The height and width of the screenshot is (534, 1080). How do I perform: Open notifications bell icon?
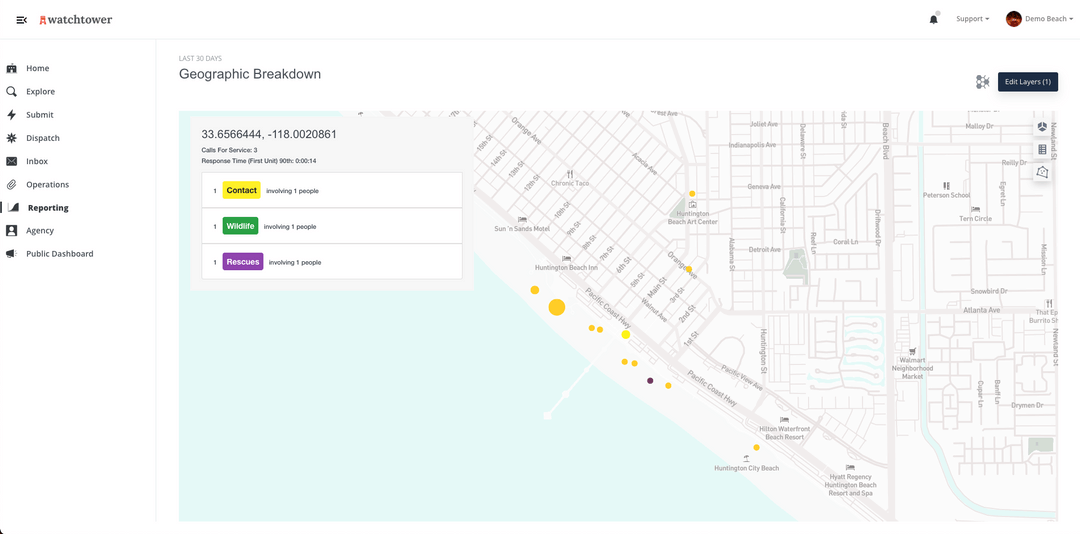click(934, 19)
